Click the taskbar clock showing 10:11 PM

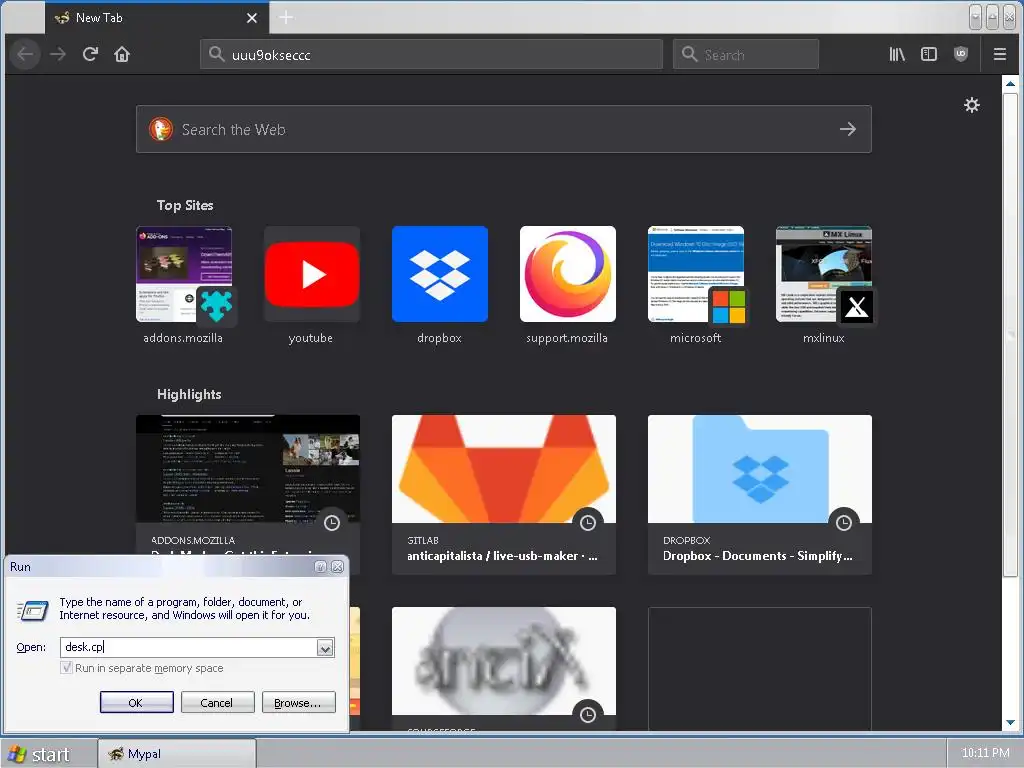point(985,753)
